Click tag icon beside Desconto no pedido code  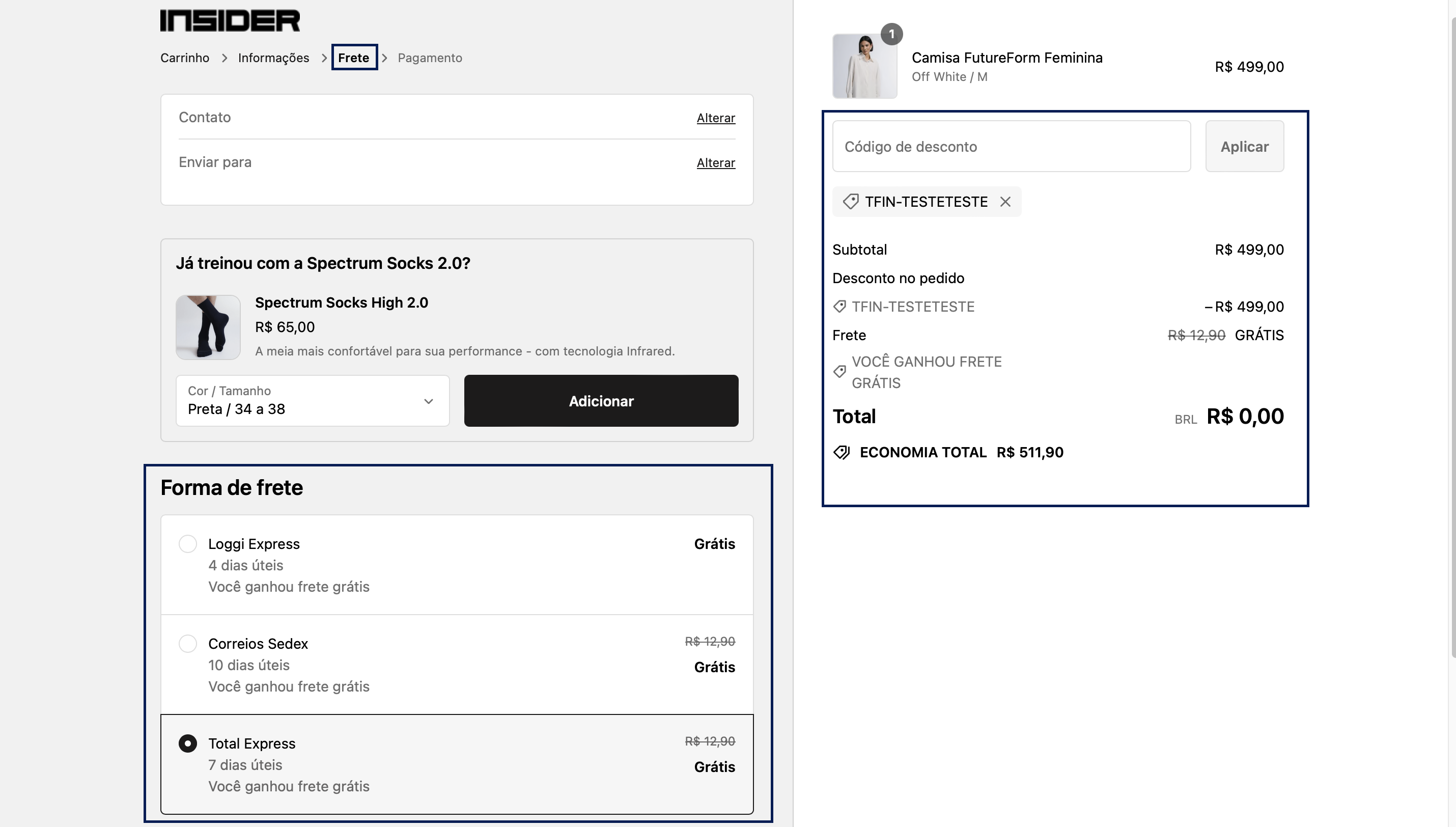839,307
